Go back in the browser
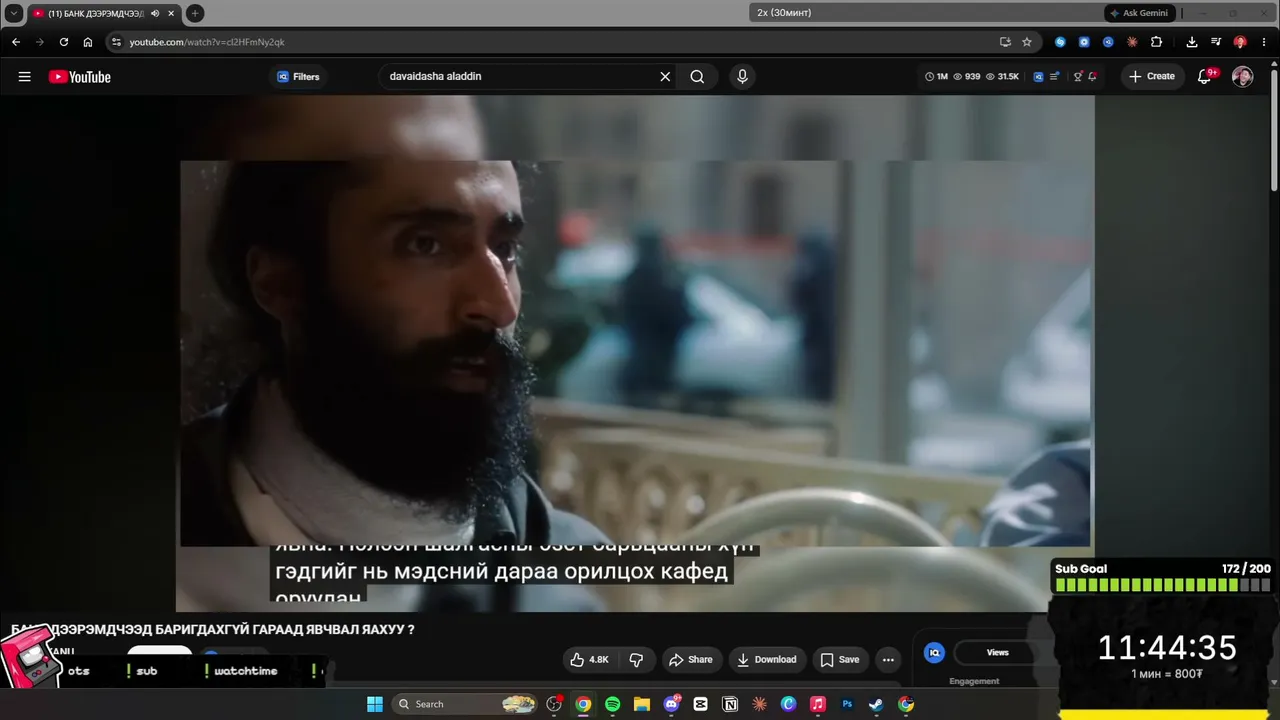Viewport: 1280px width, 720px height. coord(16,42)
